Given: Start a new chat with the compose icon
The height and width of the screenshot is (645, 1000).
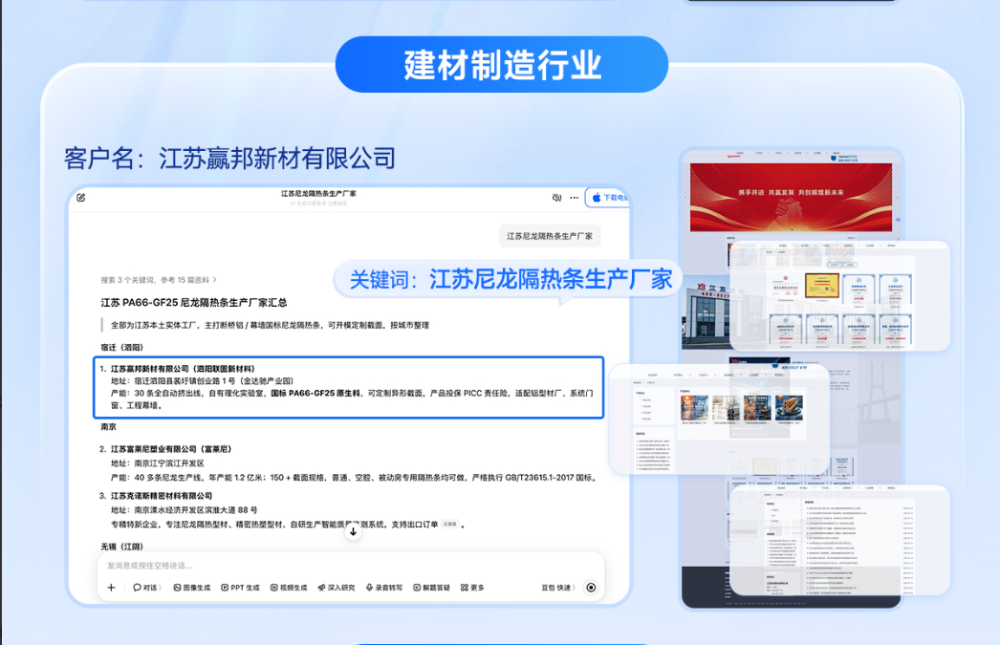Looking at the screenshot, I should [x=81, y=198].
